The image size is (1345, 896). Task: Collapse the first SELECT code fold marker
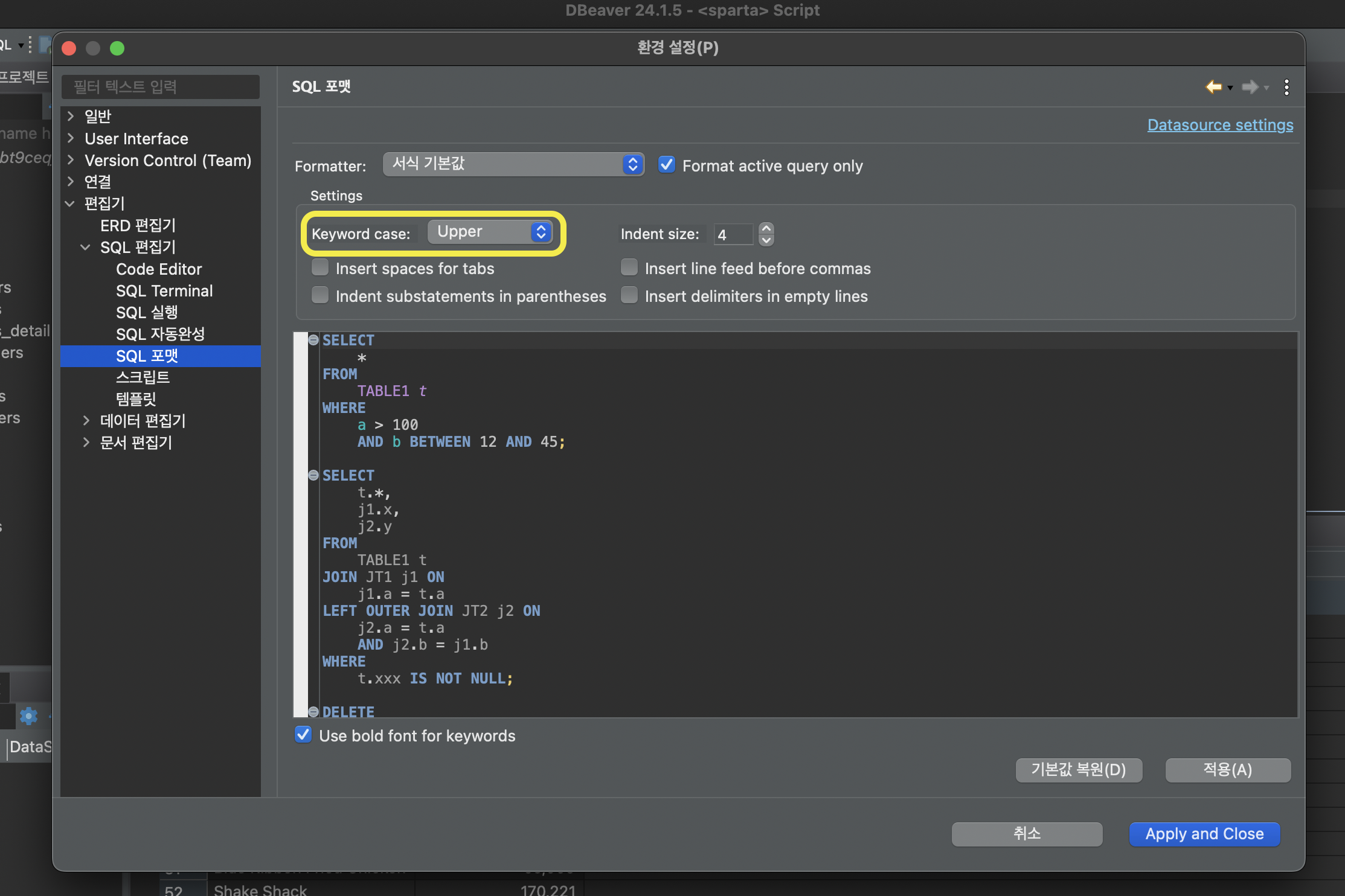tap(313, 340)
